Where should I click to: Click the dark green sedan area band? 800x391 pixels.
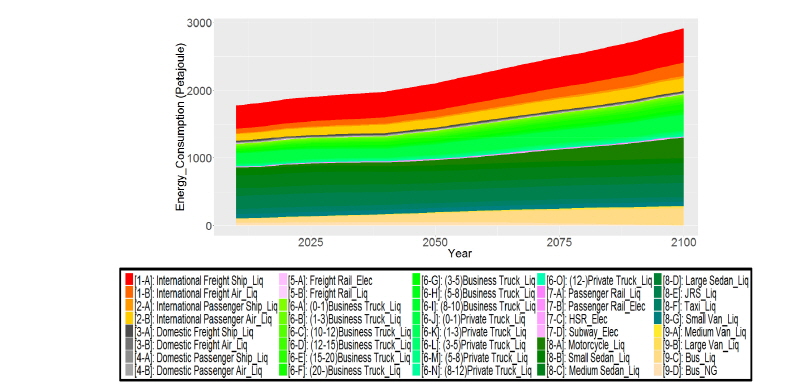click(459, 186)
